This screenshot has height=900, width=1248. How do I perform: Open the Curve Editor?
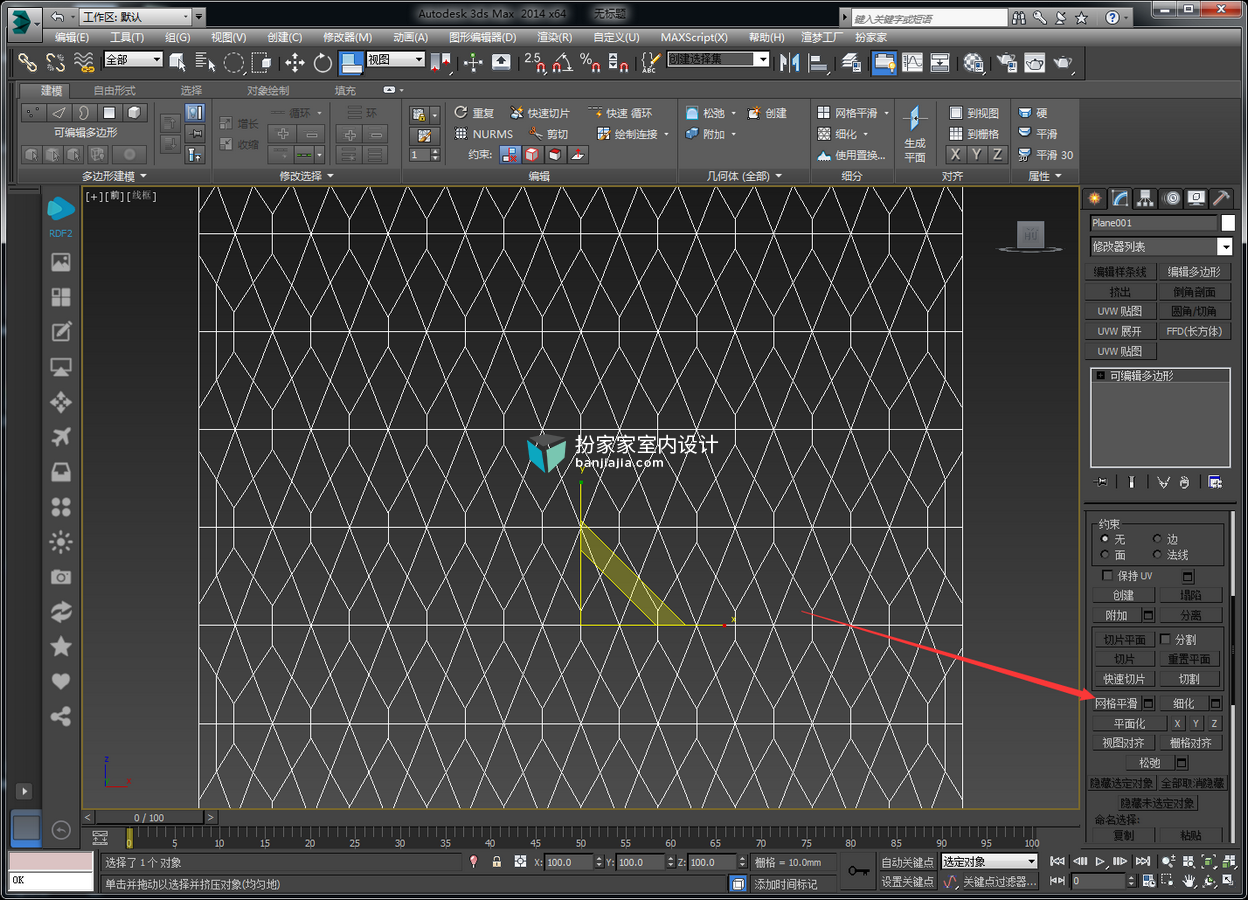click(x=912, y=62)
